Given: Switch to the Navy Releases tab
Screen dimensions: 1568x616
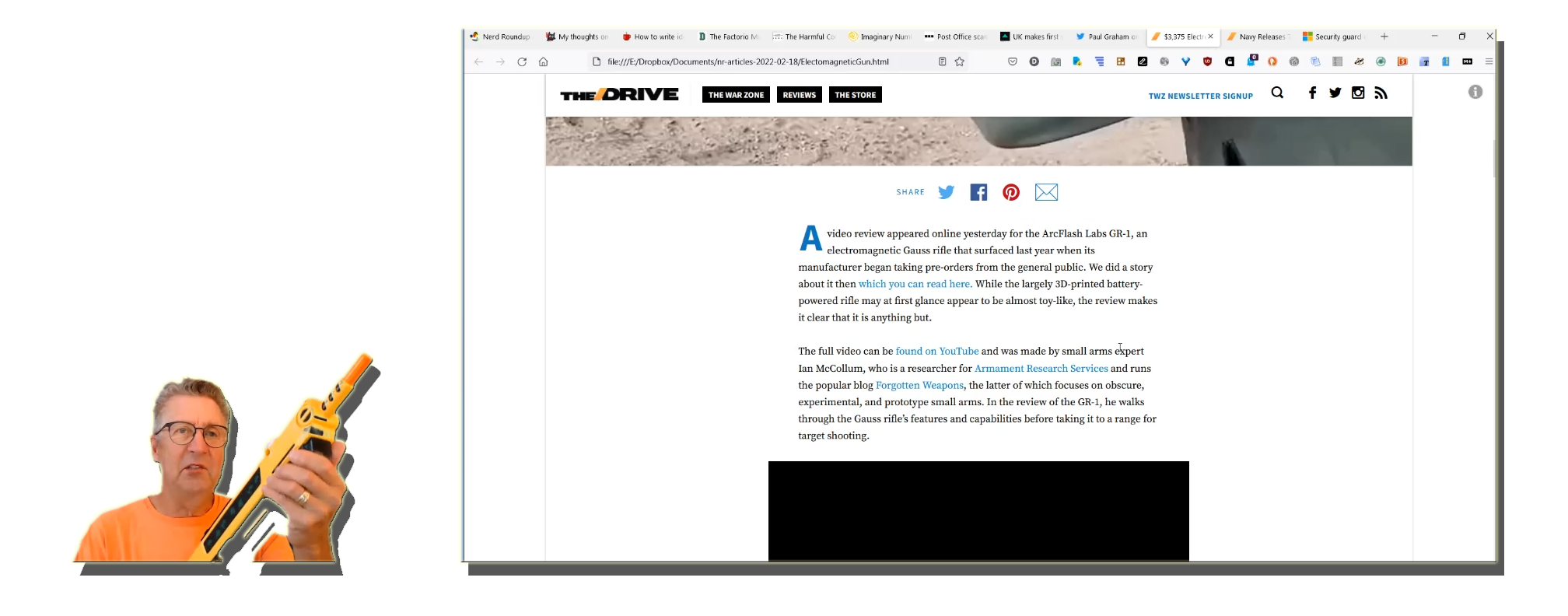Looking at the screenshot, I should 1258,37.
